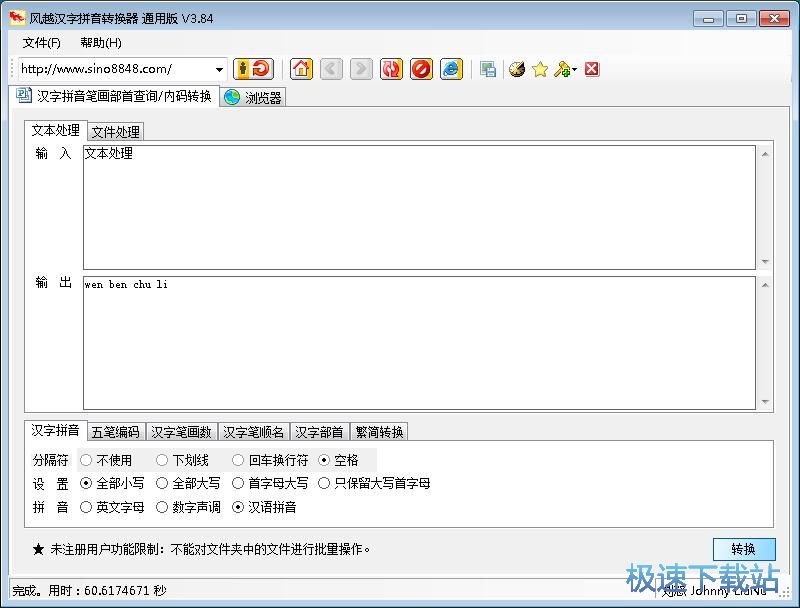800x608 pixels.
Task: Click inside the 输入 text area
Action: [x=419, y=208]
